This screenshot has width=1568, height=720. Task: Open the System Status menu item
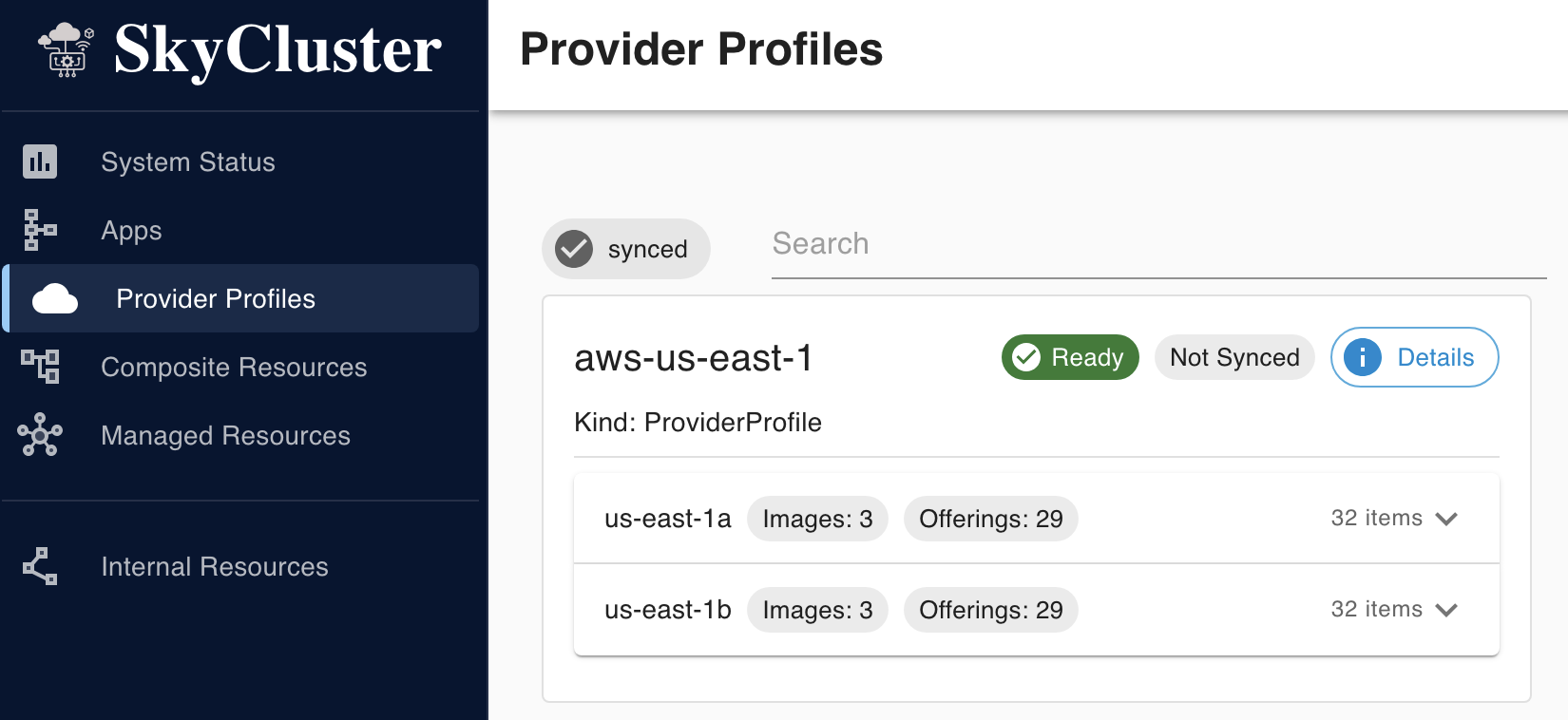[x=188, y=161]
